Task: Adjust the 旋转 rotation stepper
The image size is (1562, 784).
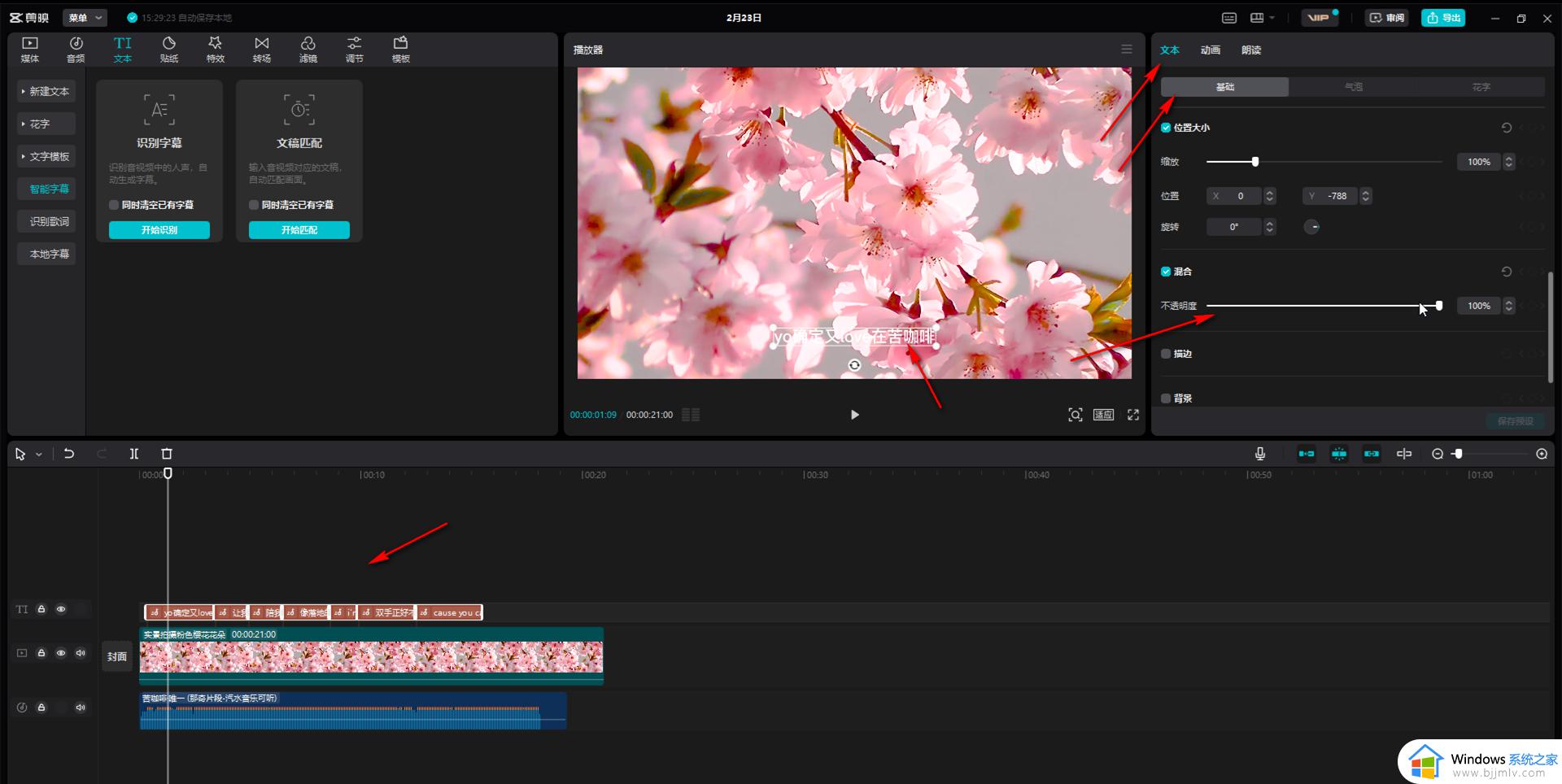Action: coord(1270,227)
